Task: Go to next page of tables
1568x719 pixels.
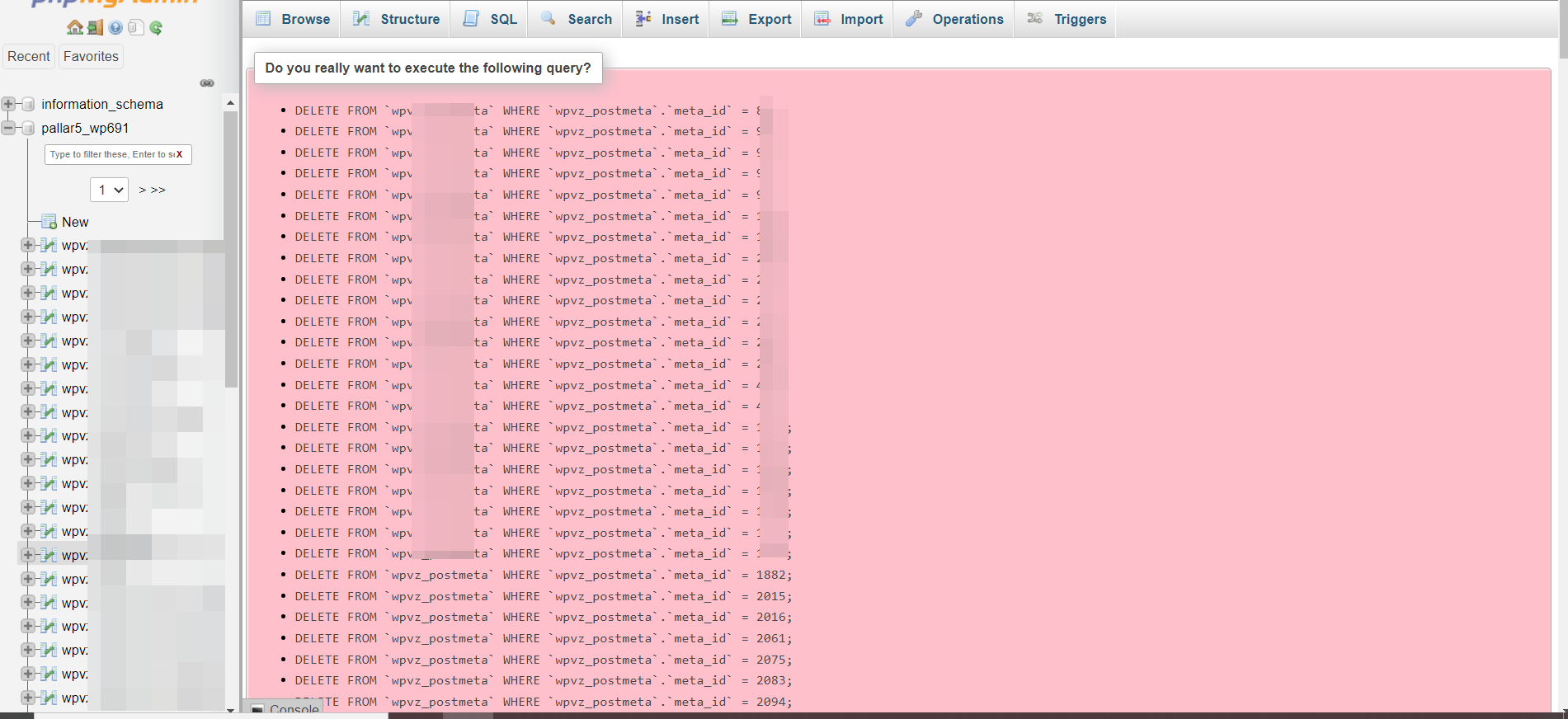Action: click(x=143, y=190)
